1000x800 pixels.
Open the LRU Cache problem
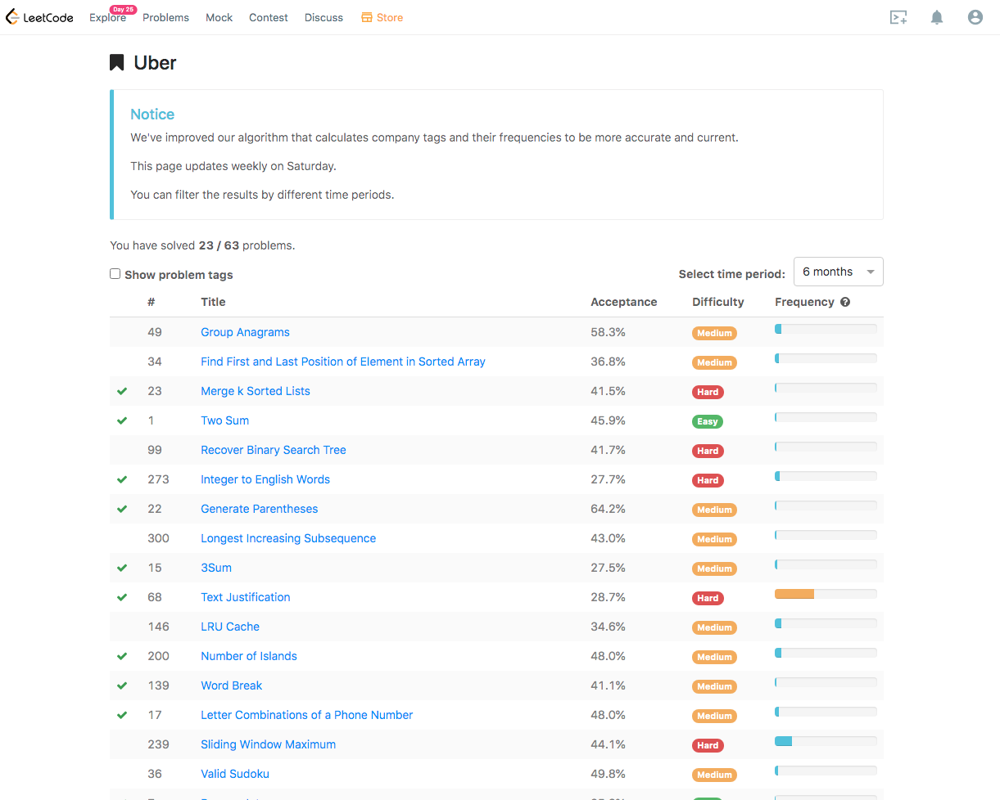tap(230, 626)
